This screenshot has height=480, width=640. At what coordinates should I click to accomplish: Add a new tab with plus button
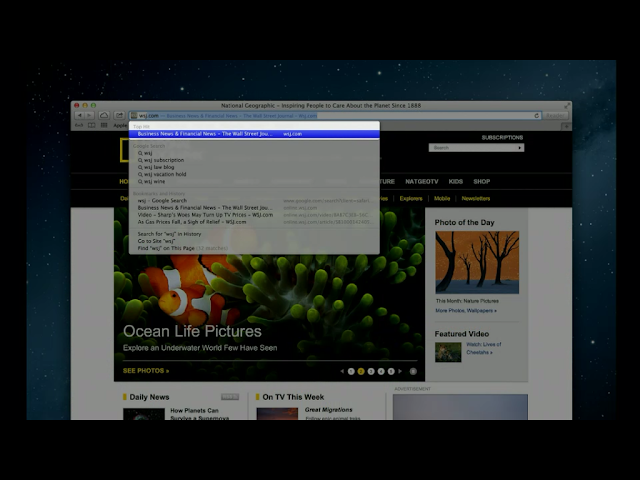(x=566, y=127)
